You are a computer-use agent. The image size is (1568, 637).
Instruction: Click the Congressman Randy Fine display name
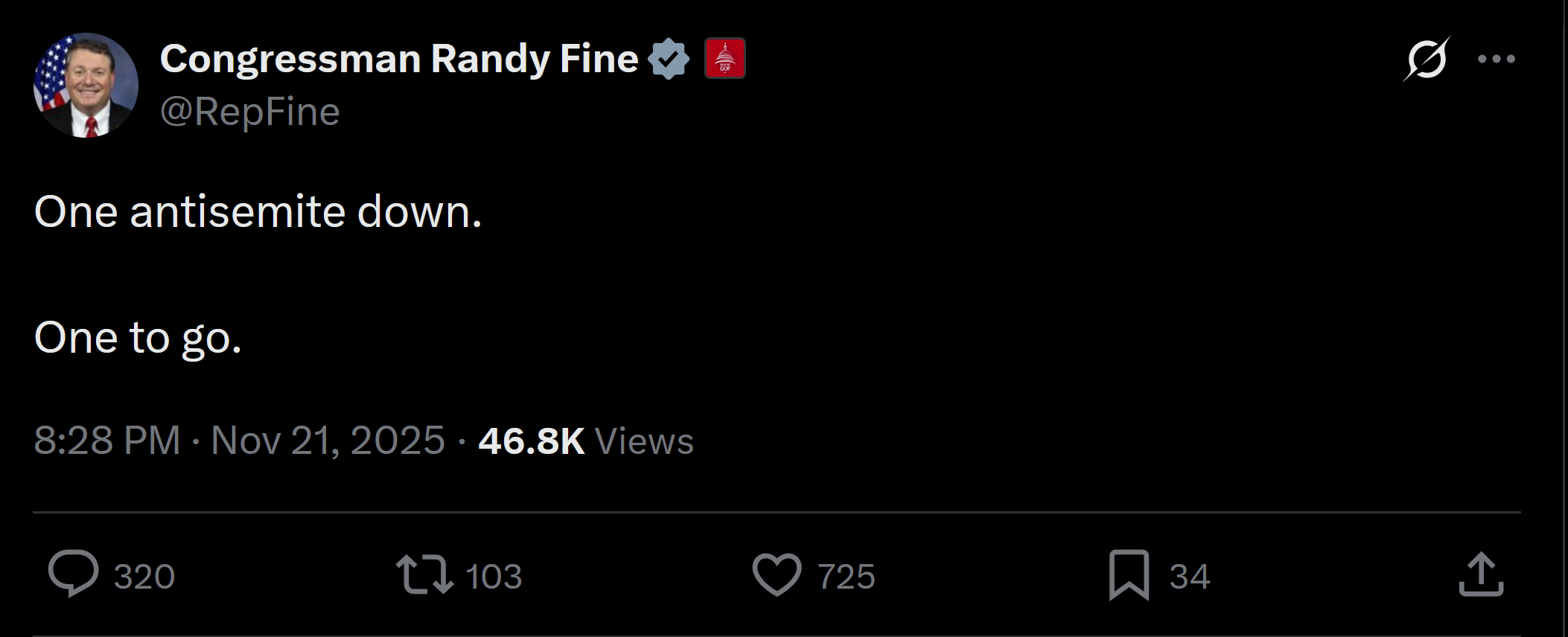(x=399, y=59)
